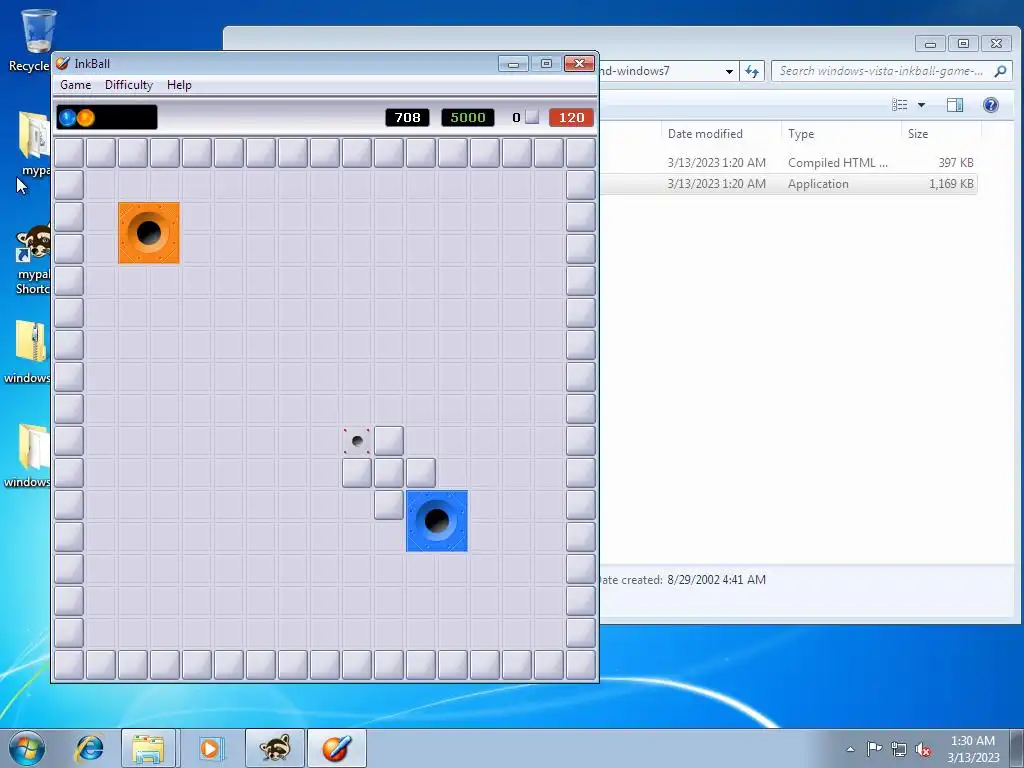Click the 708 score counter
The image size is (1024, 768).
(x=408, y=118)
